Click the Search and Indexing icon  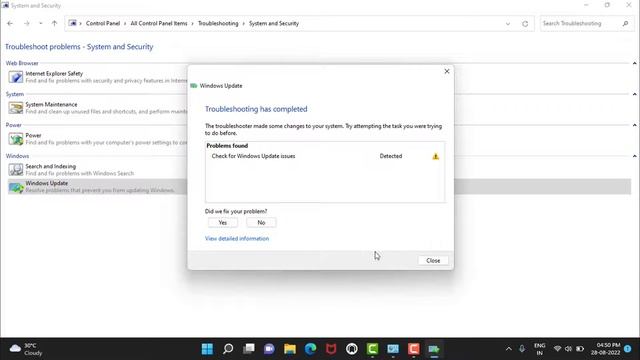click(16, 169)
